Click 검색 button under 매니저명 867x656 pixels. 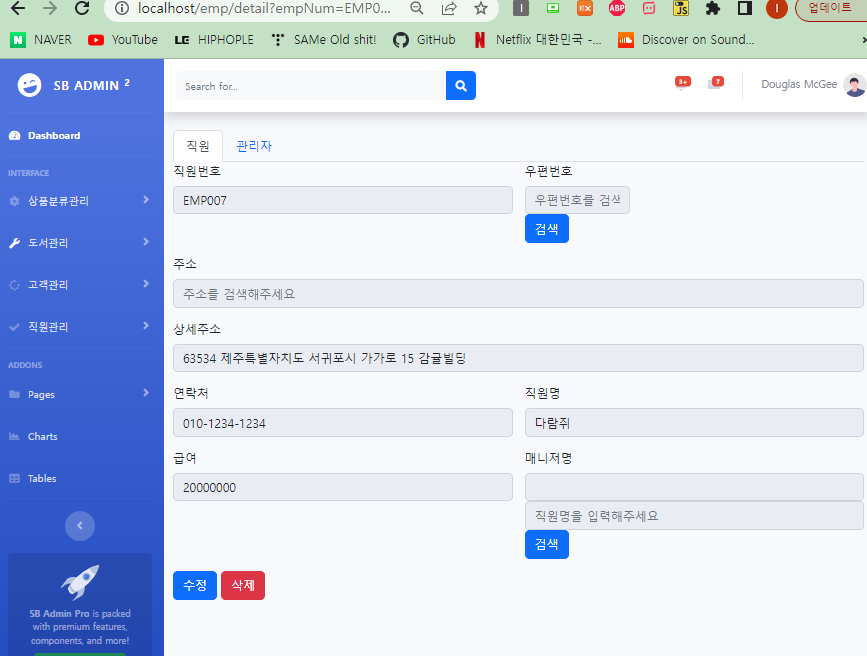pyautogui.click(x=547, y=544)
